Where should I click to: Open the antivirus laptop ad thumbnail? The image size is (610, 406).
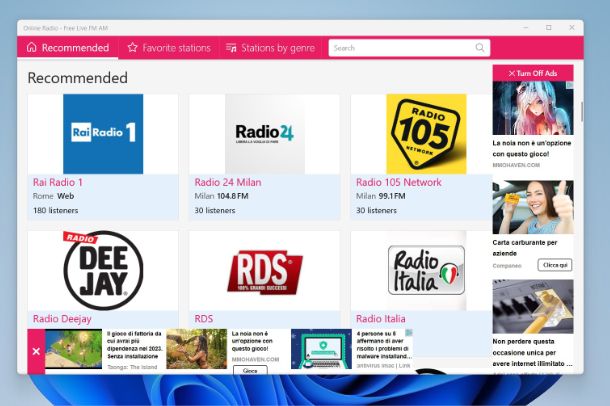(x=321, y=349)
